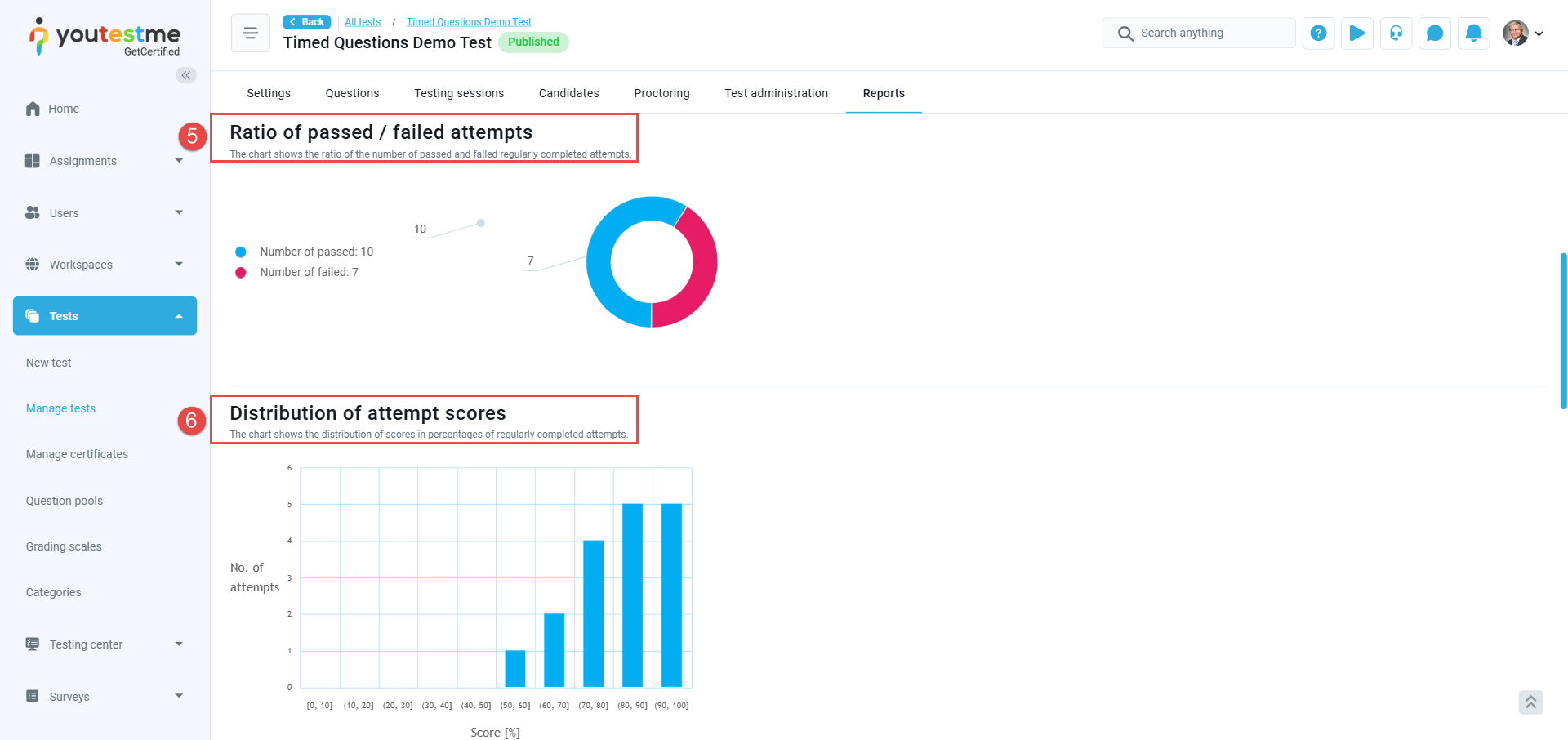Open Question pools in sidebar
The width and height of the screenshot is (1568, 740).
(x=65, y=501)
